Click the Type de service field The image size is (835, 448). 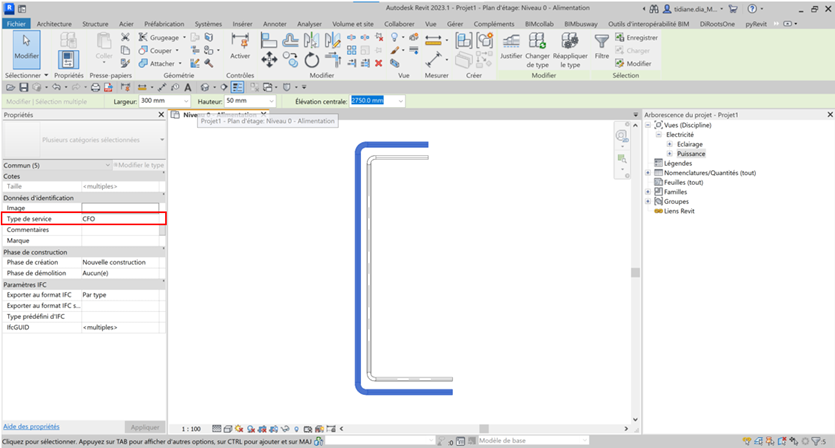[x=120, y=218]
